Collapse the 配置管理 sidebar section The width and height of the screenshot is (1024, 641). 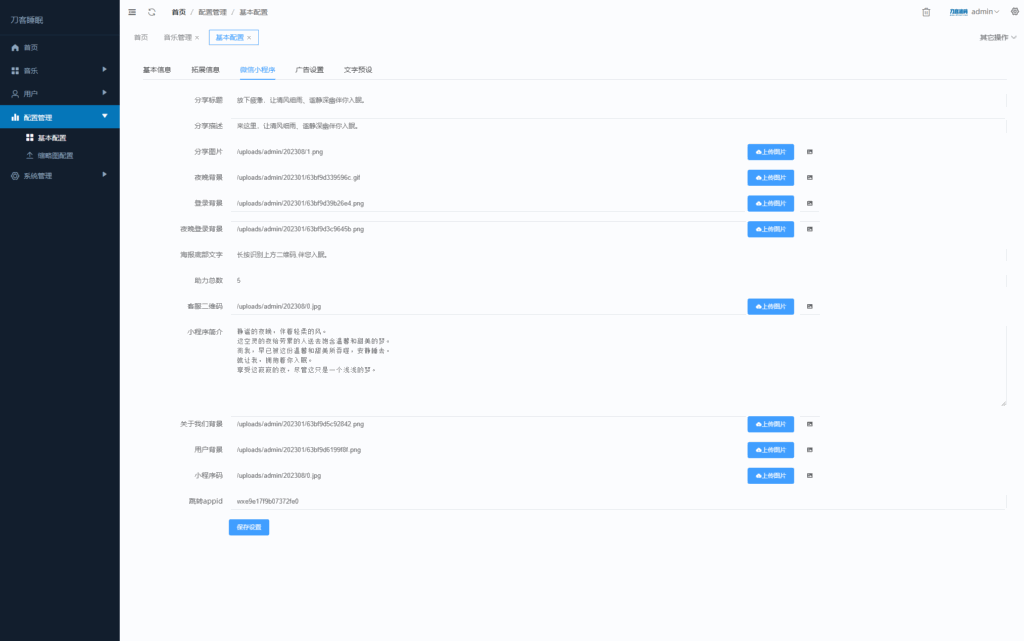coord(60,117)
